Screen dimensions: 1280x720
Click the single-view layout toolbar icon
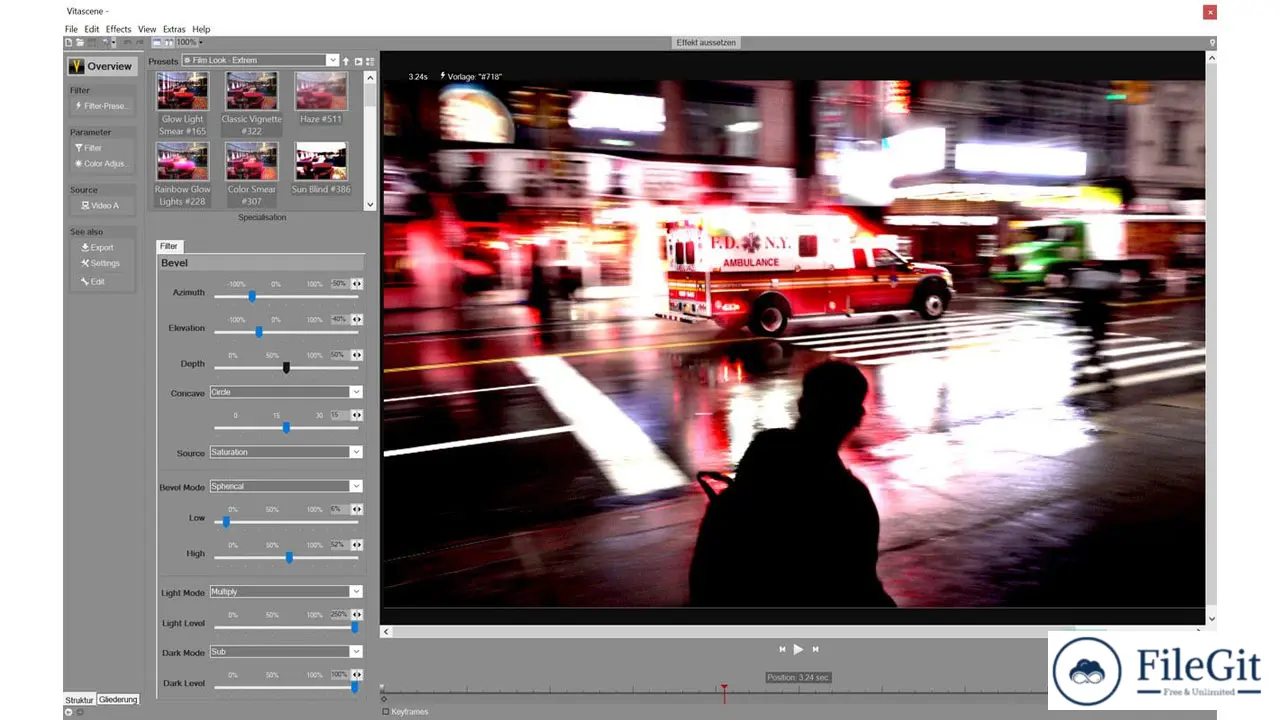click(157, 42)
